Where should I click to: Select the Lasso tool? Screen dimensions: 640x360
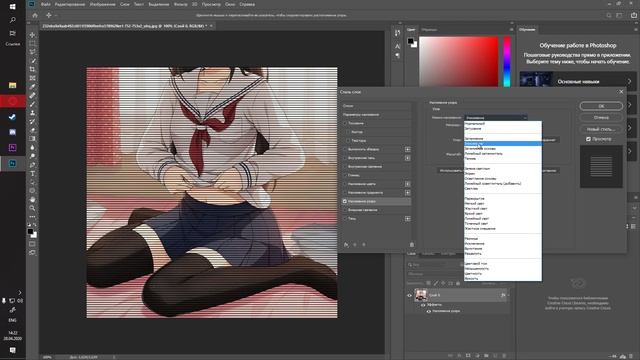pyautogui.click(x=32, y=52)
